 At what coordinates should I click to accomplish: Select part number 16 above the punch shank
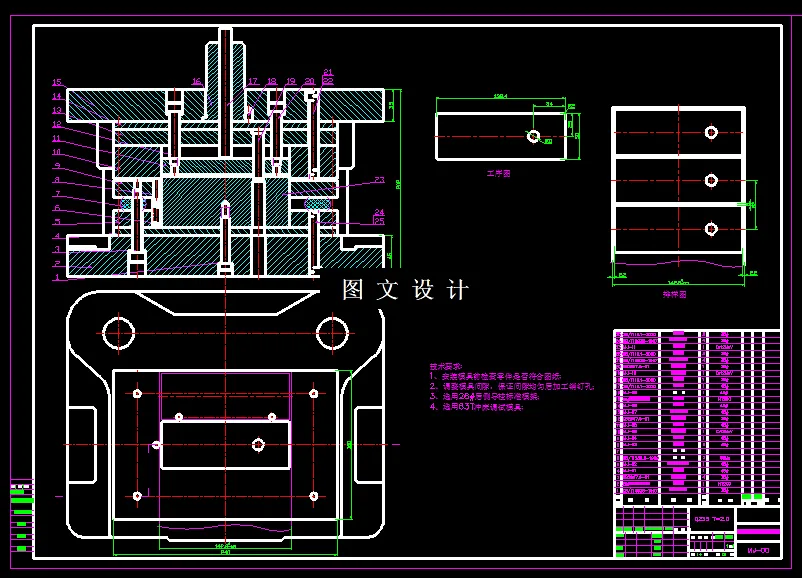tap(196, 80)
